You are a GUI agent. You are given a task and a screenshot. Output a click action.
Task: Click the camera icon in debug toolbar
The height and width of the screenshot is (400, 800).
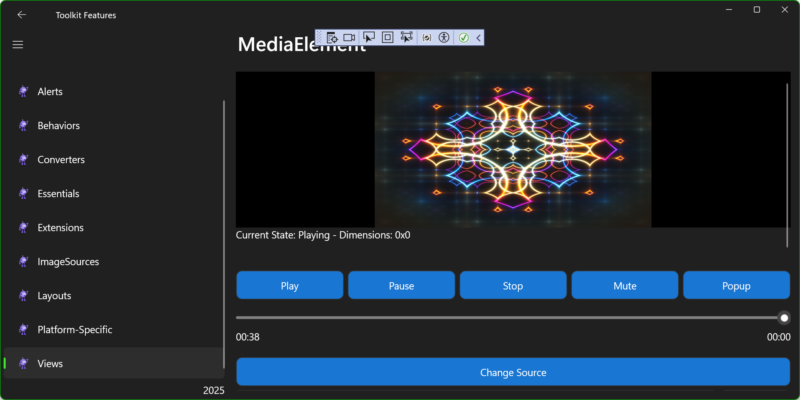[x=349, y=38]
